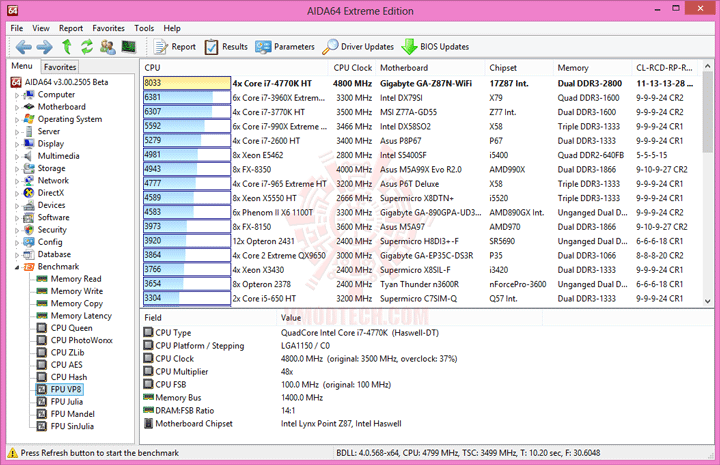Select the Memory Latency benchmark

point(81,316)
